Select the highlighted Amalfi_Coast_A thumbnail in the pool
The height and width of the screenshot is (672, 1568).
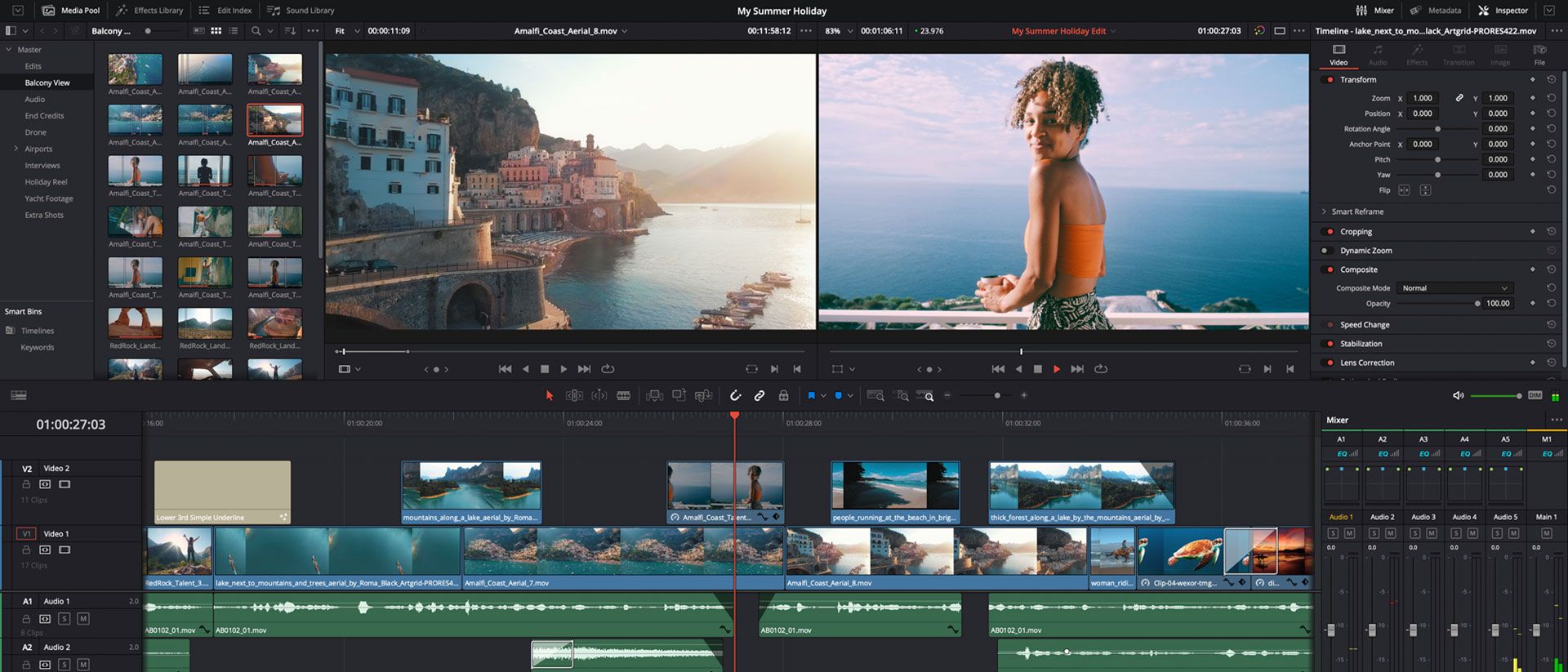(274, 119)
